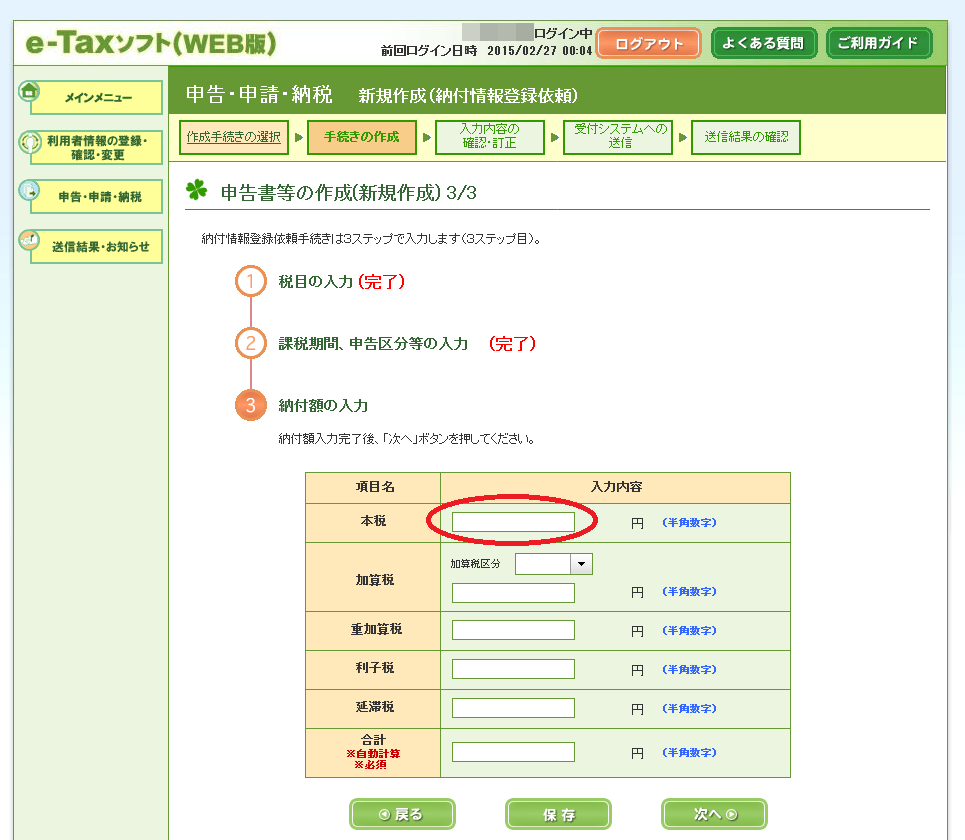Image resolution: width=965 pixels, height=840 pixels.
Task: Open the 加算税区分 dropdown
Action: tap(581, 564)
